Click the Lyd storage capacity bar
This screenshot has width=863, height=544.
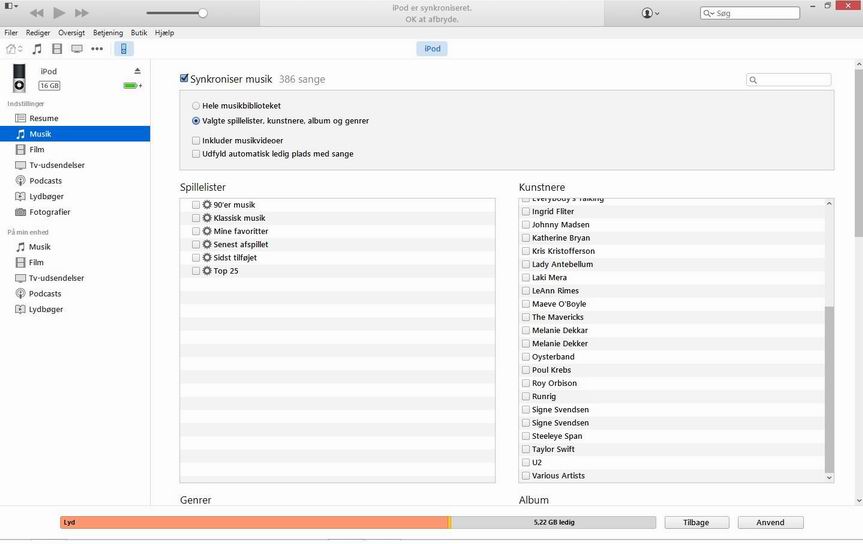[x=255, y=523]
